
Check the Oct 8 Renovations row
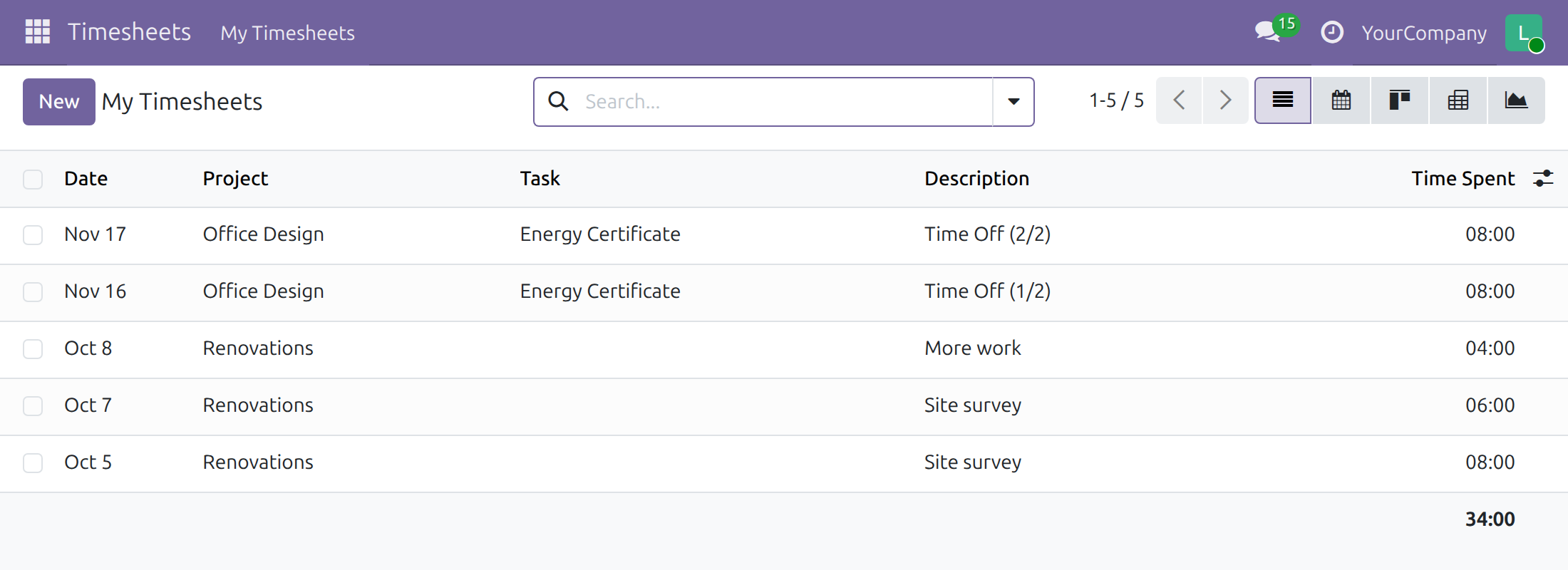(x=33, y=349)
